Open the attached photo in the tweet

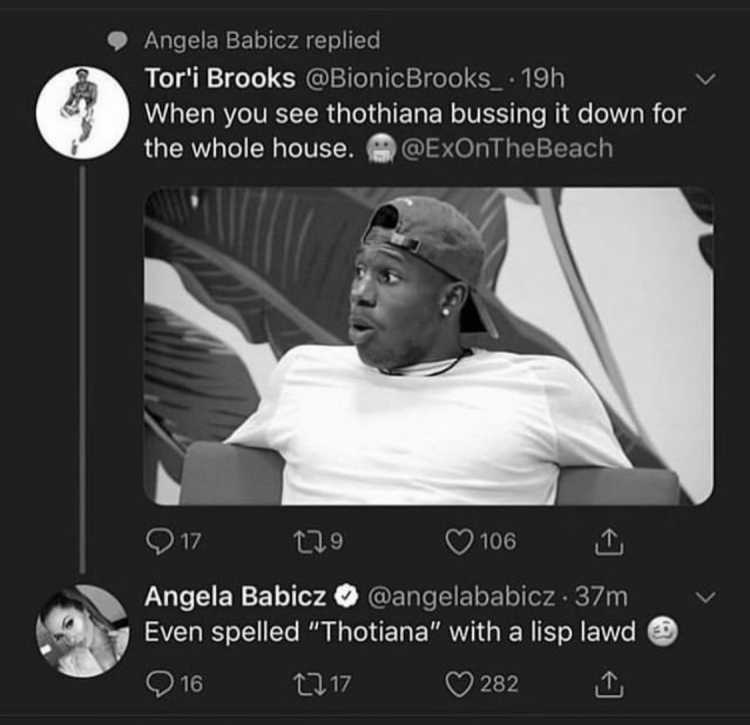pos(429,346)
